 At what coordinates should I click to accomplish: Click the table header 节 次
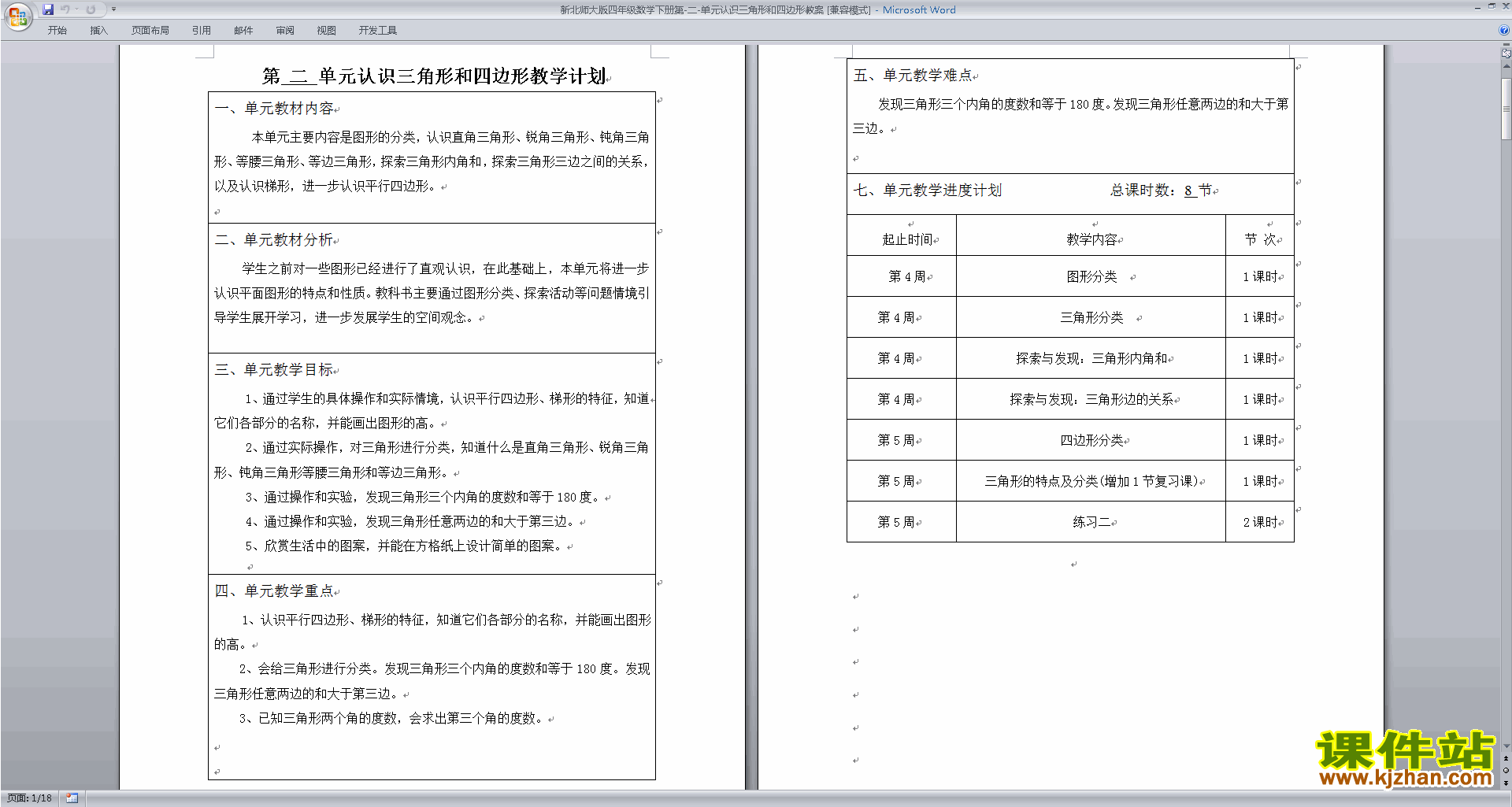pos(1260,239)
